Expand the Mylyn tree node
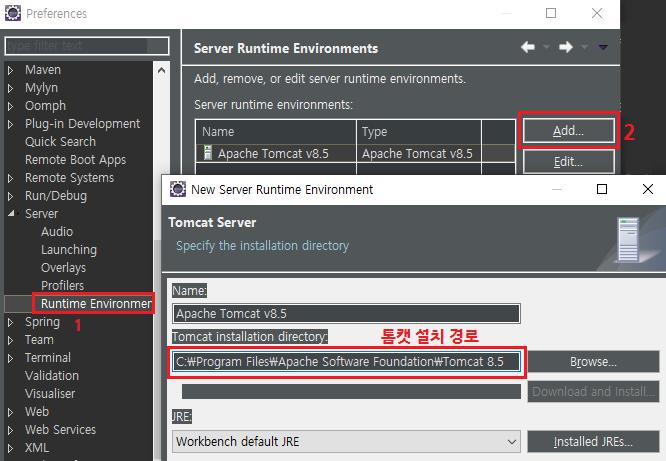666x461 pixels. click(11, 88)
